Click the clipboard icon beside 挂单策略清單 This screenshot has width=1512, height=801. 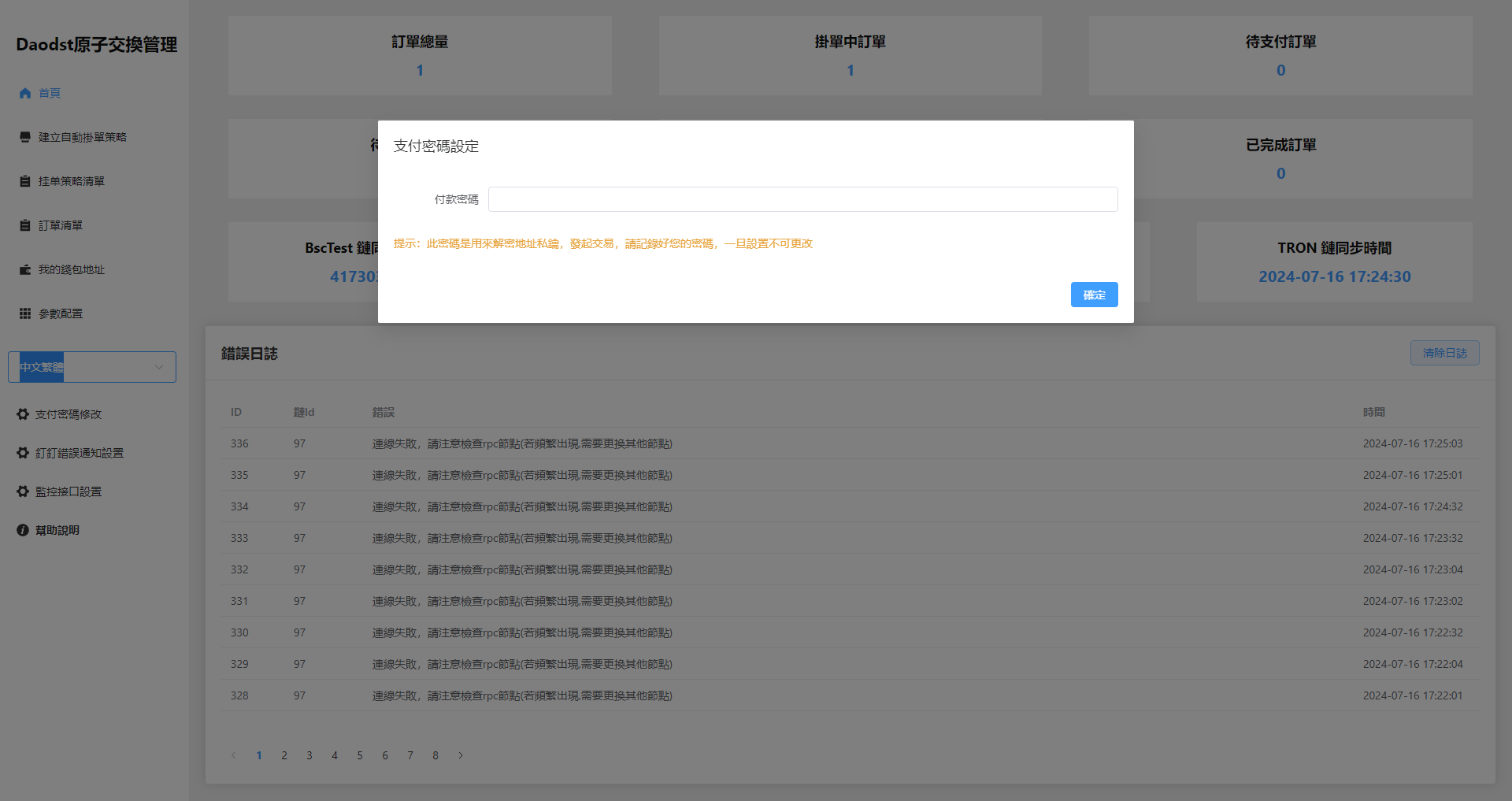click(25, 181)
